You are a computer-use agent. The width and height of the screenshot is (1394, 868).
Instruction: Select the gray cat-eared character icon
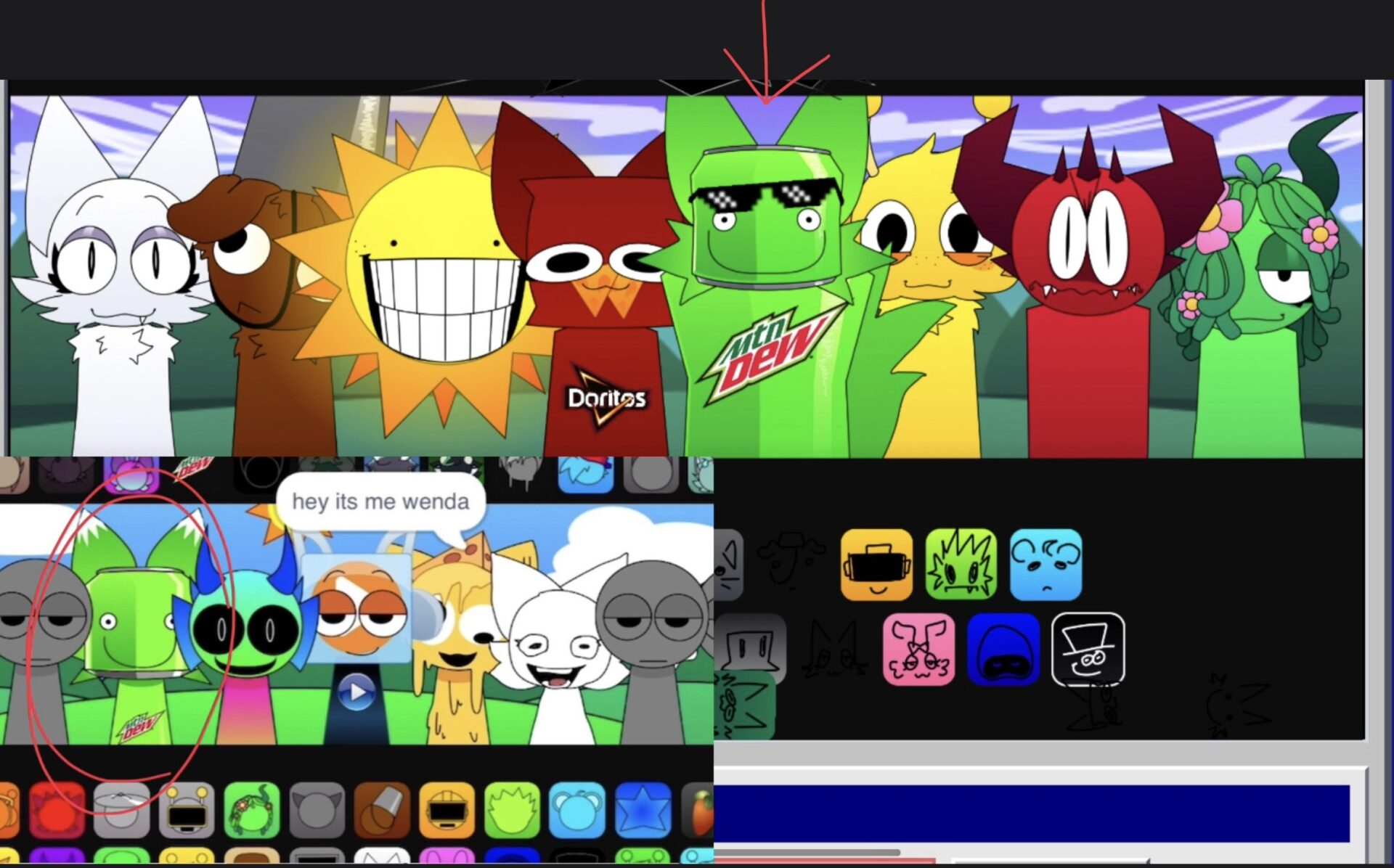[317, 810]
